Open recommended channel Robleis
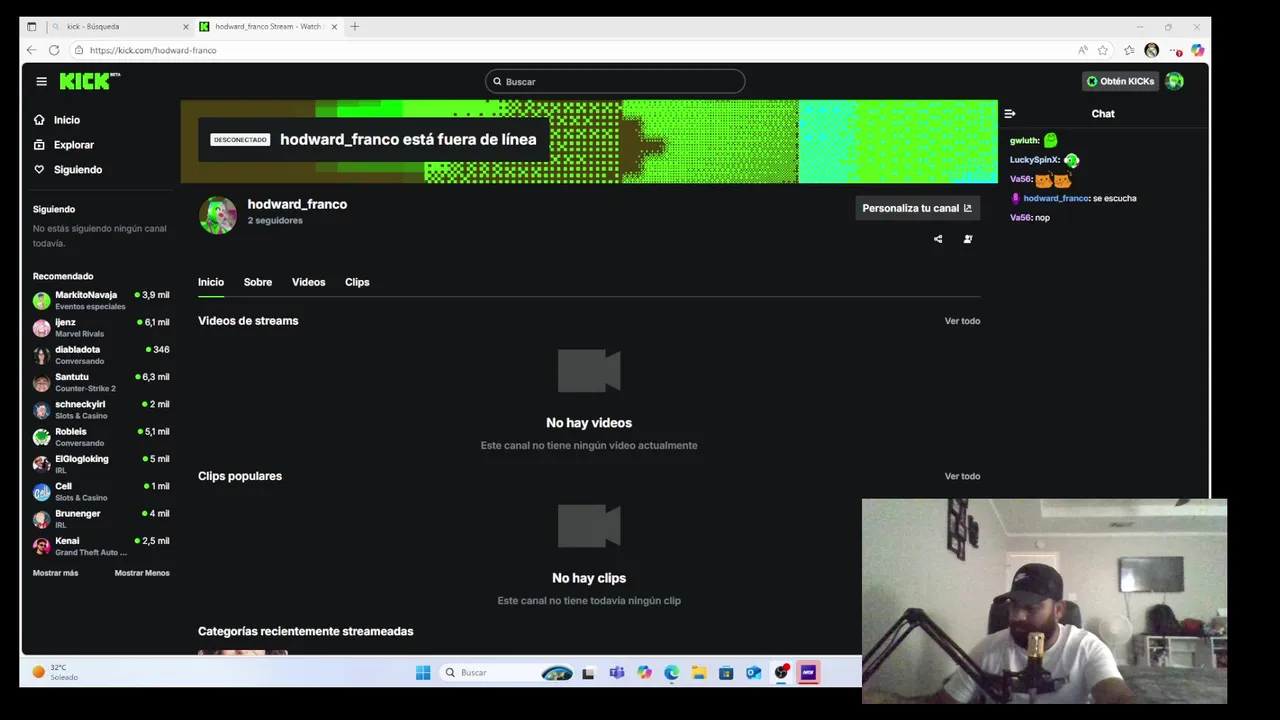 [101, 437]
